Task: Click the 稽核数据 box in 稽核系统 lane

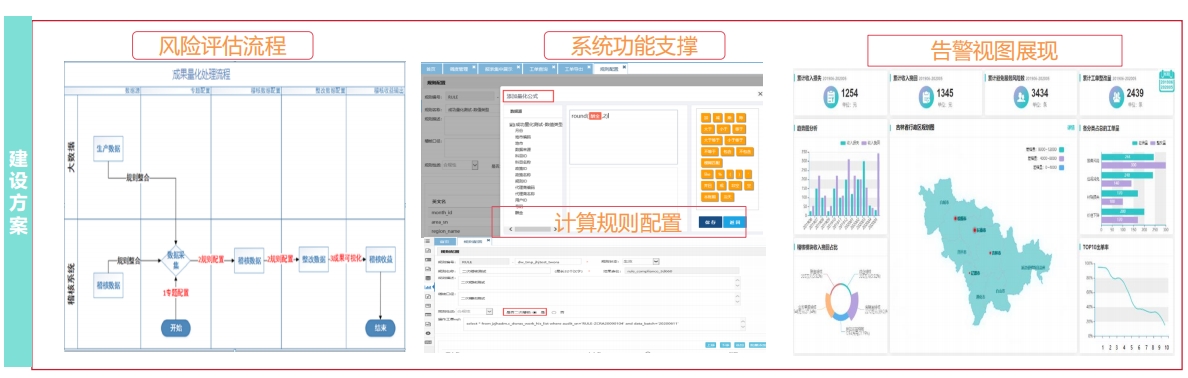Action: [108, 285]
